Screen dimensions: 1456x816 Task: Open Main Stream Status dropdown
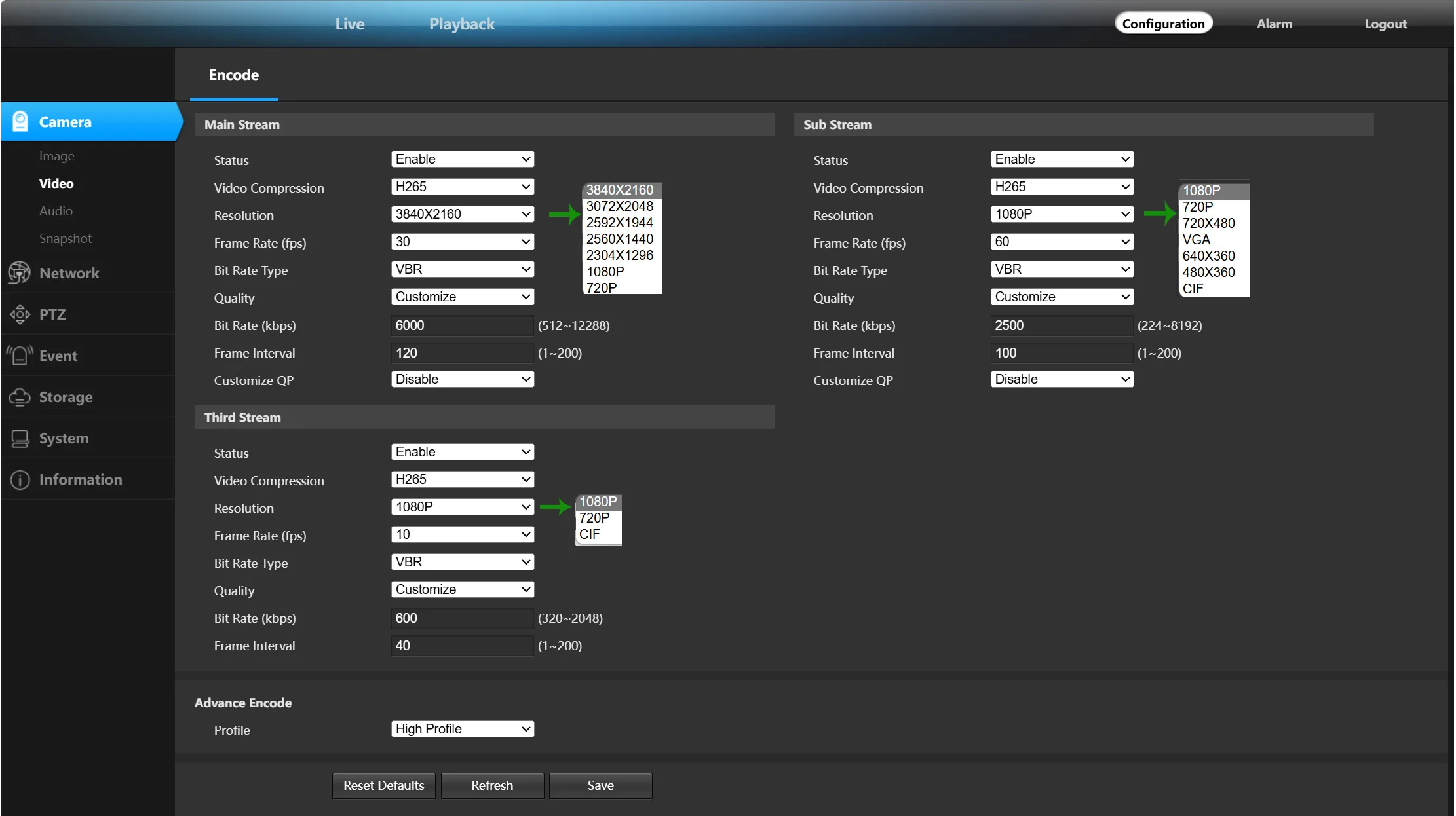(x=462, y=159)
